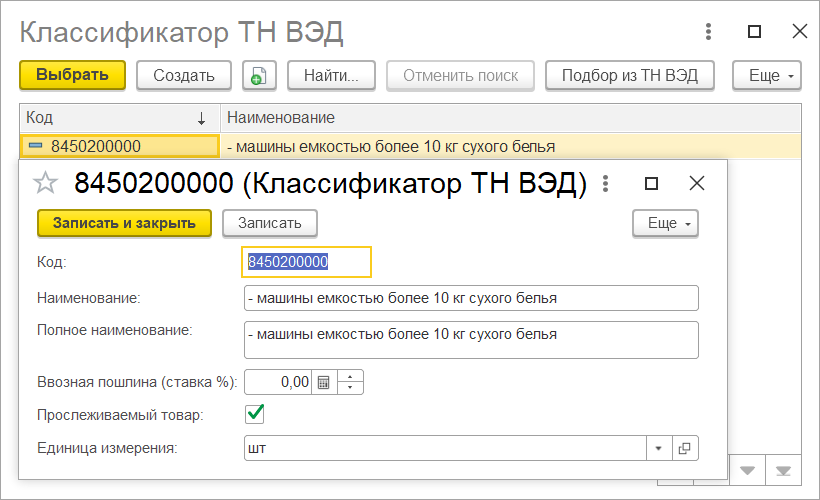The image size is (820, 500).
Task: Click the Наименование column header
Action: [511, 118]
